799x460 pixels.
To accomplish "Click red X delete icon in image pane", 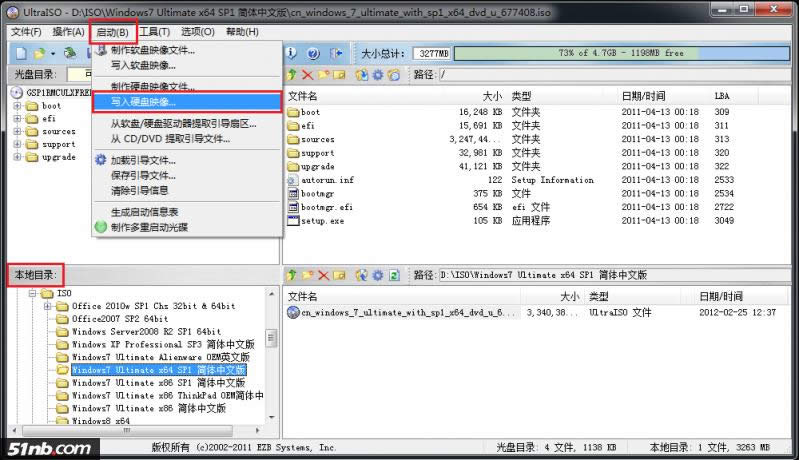I will tap(307, 75).
